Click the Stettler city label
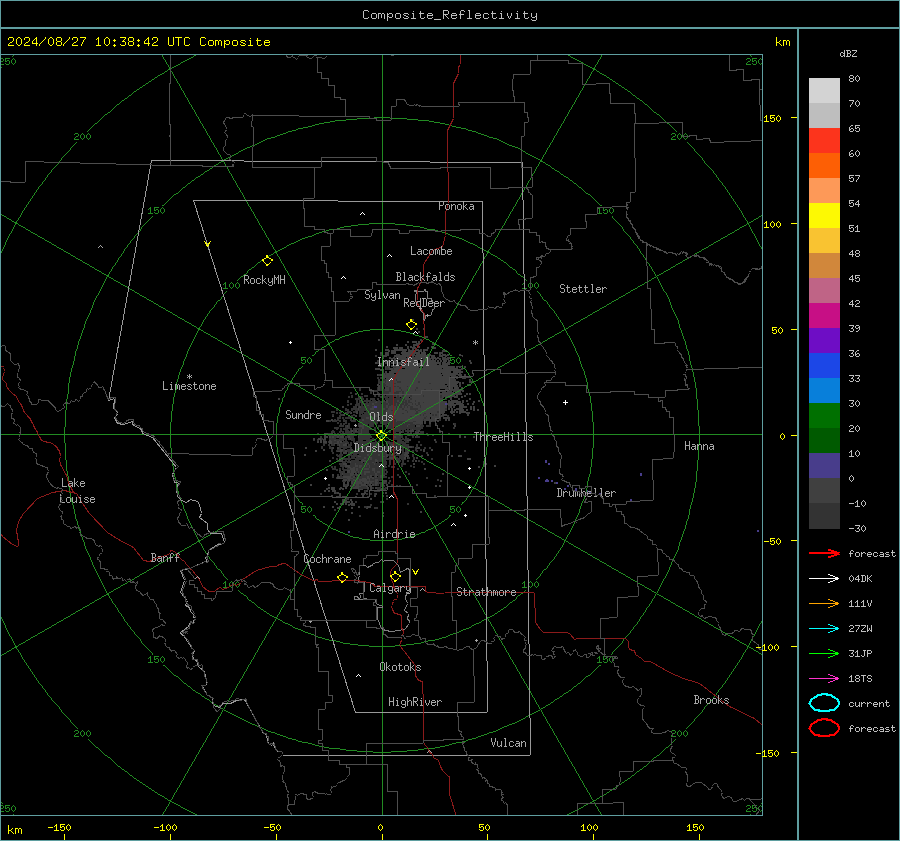Viewport: 900px width, 841px height. pyautogui.click(x=583, y=289)
